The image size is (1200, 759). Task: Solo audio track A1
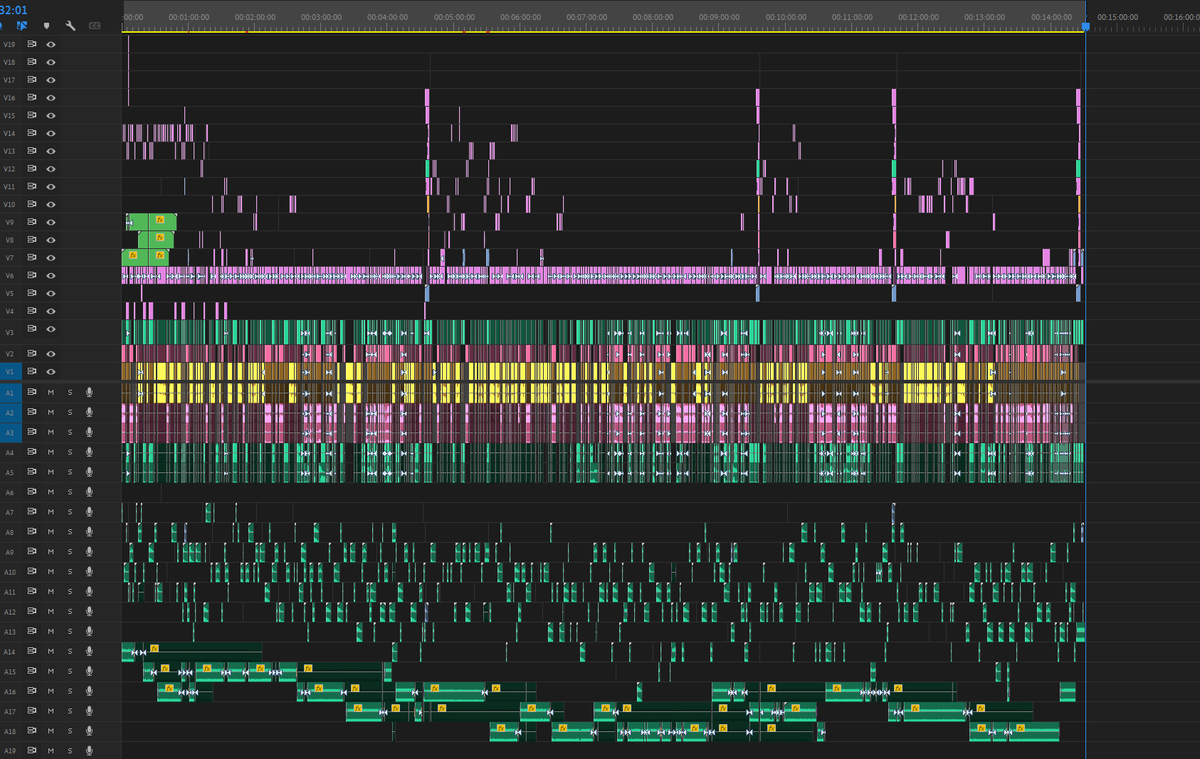[70, 392]
